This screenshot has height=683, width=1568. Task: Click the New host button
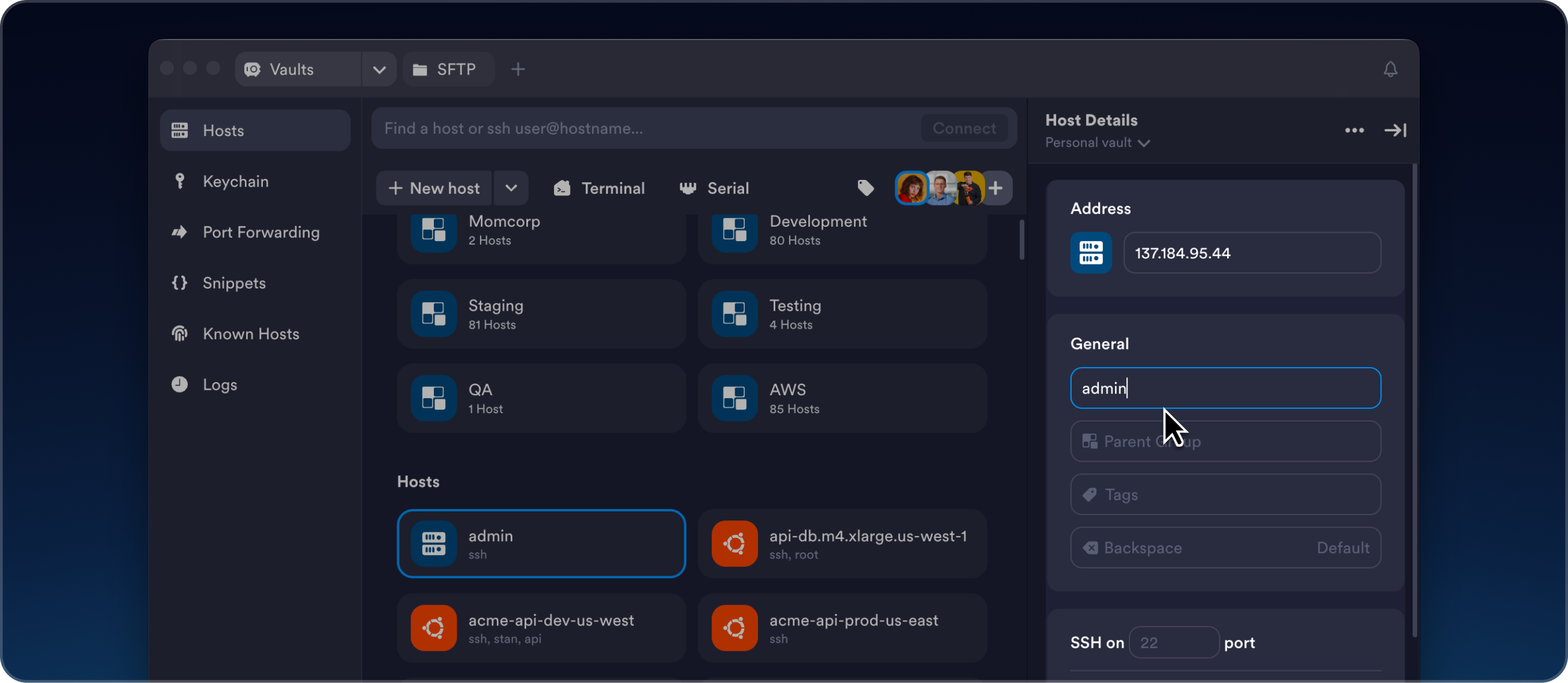point(434,188)
